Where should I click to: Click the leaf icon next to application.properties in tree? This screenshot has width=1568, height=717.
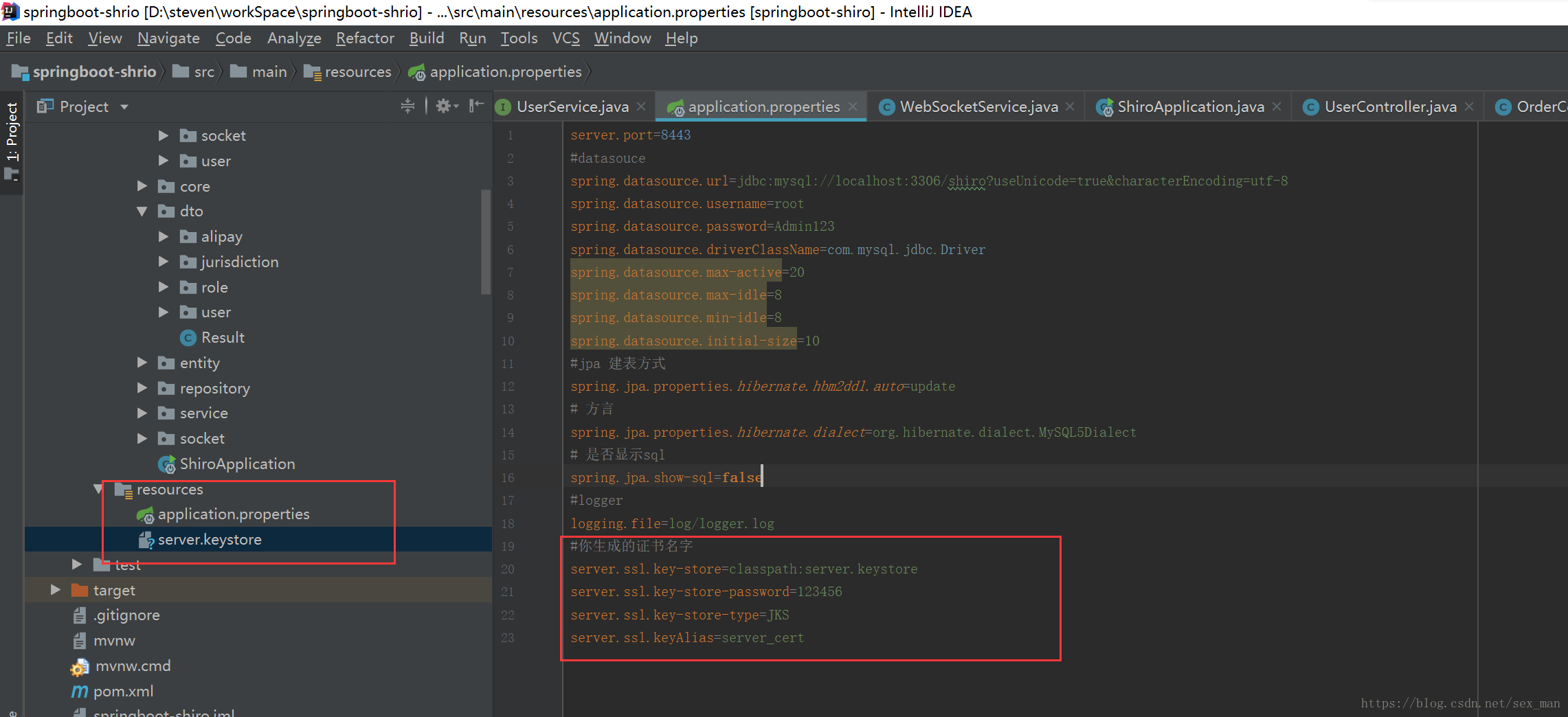pyautogui.click(x=145, y=514)
